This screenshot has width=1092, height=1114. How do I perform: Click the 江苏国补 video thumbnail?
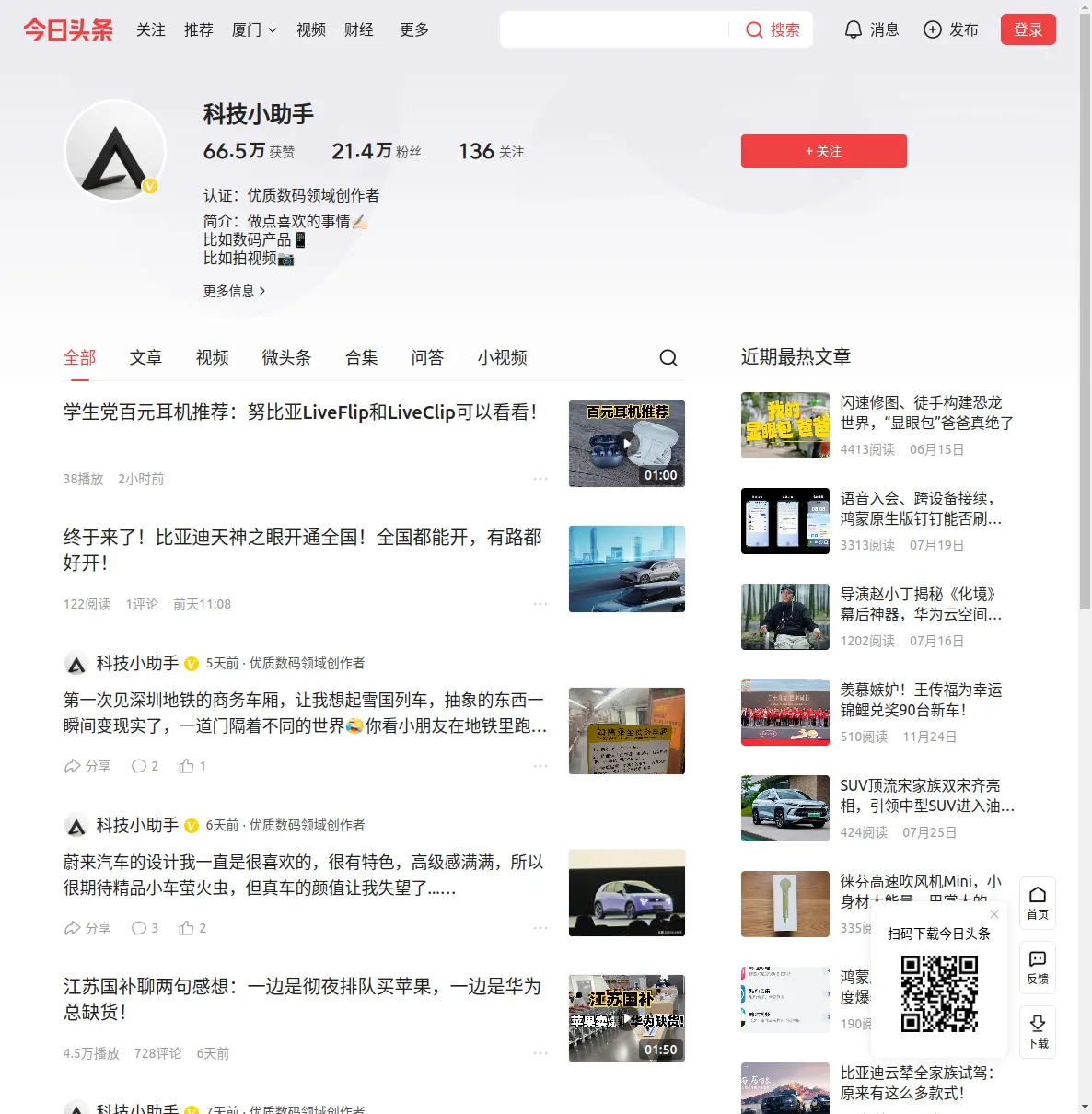(627, 1018)
